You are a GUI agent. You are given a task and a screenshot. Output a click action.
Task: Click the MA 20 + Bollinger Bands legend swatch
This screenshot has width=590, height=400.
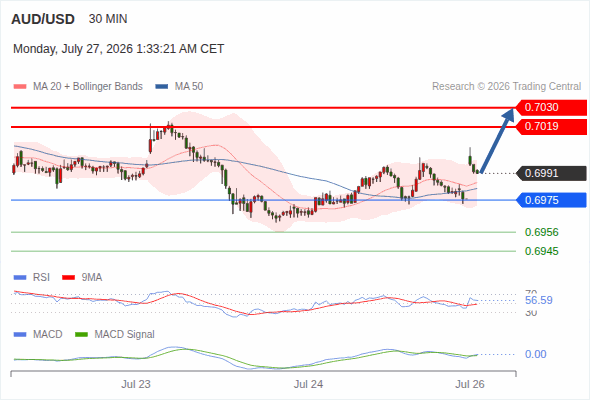click(20, 87)
